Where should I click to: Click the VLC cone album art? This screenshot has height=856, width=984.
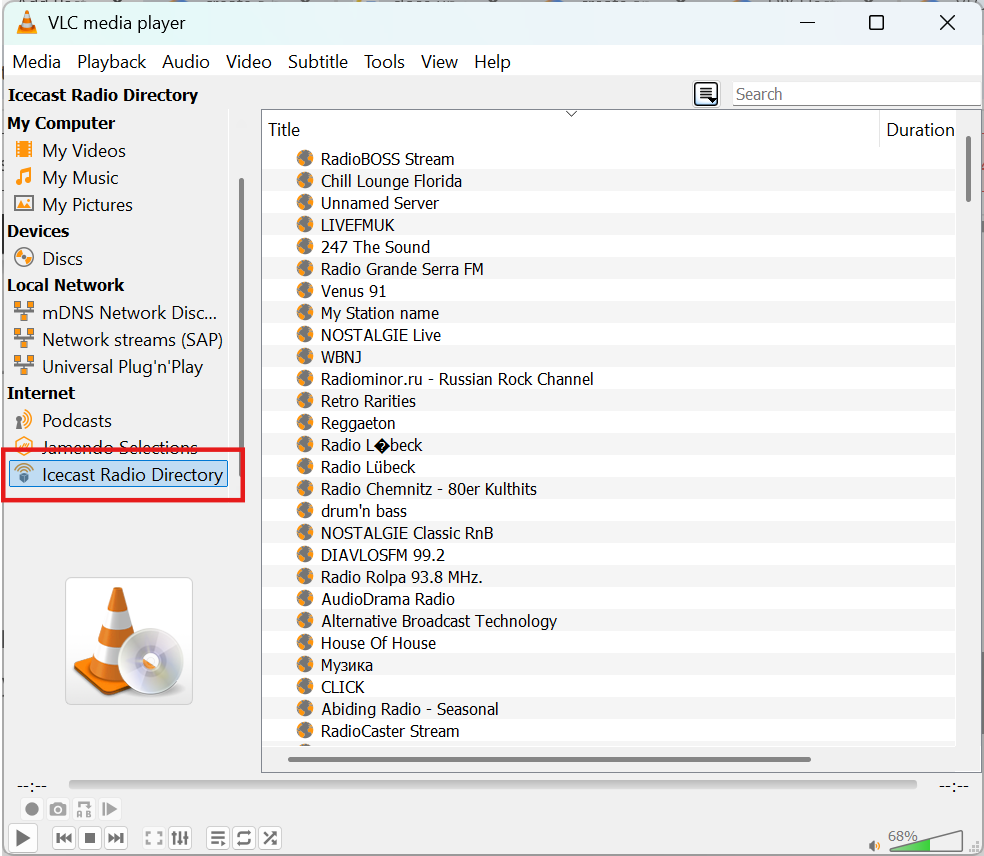(129, 641)
